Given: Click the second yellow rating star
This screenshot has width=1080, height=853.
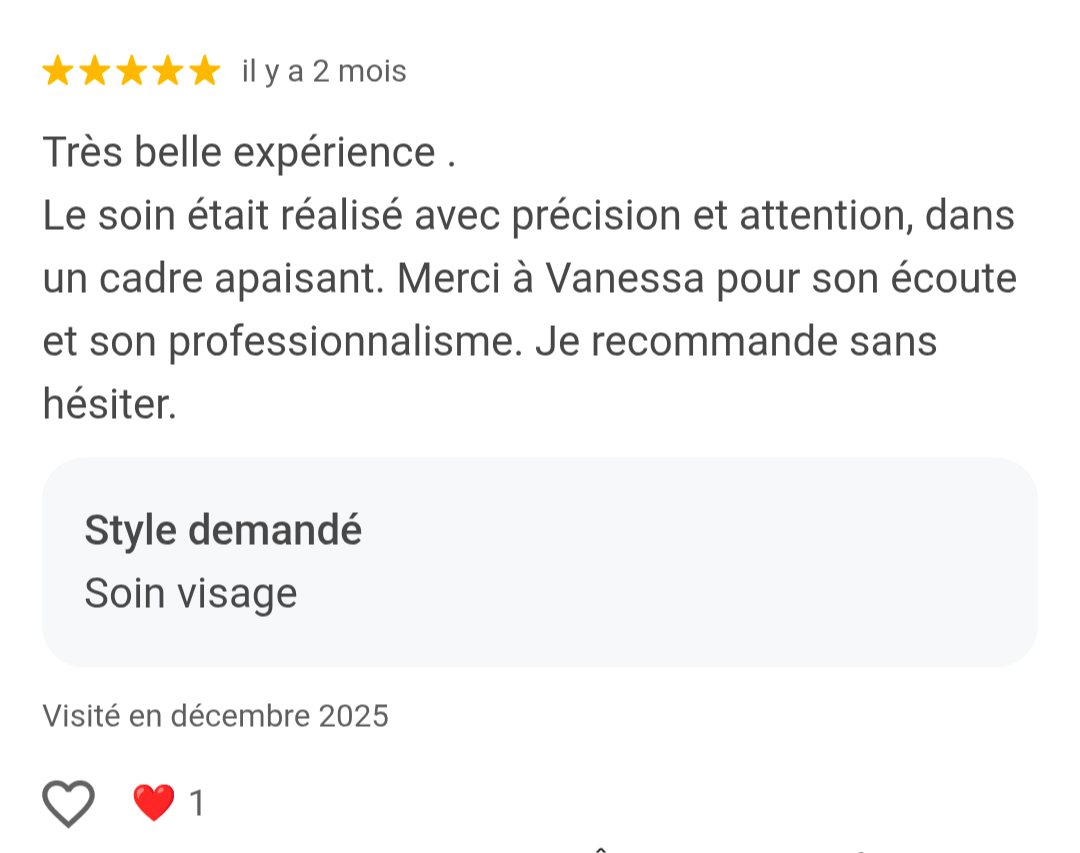Looking at the screenshot, I should 95,72.
